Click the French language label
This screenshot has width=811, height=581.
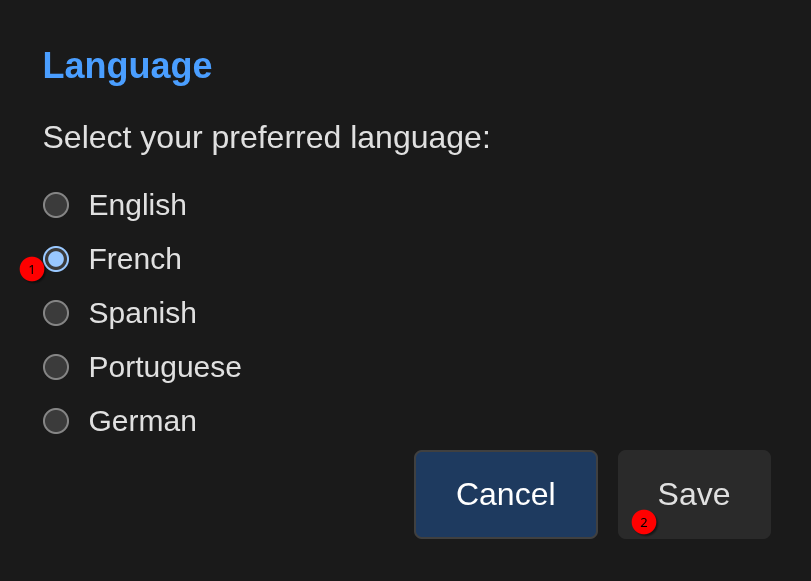click(135, 259)
